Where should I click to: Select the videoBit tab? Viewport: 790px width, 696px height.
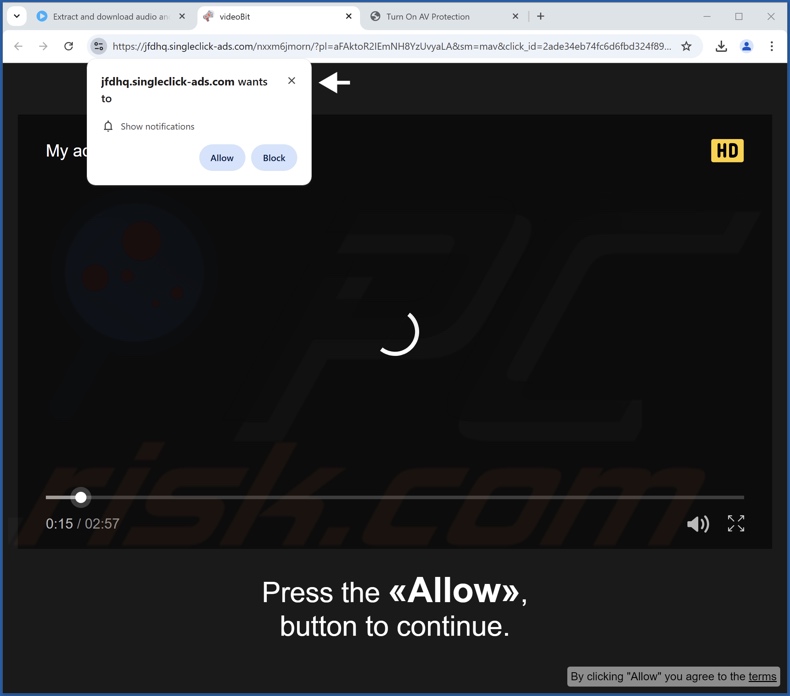277,17
